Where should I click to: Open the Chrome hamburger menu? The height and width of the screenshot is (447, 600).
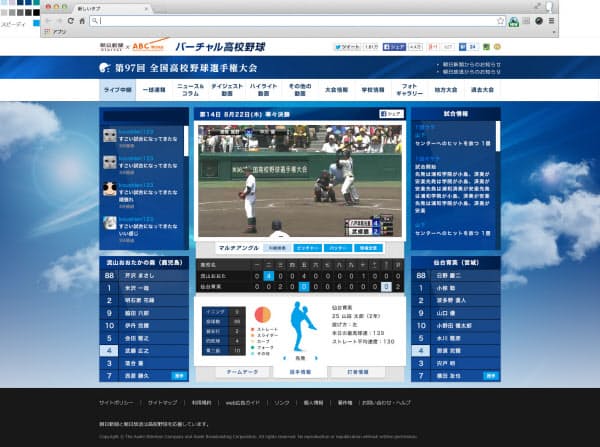551,20
